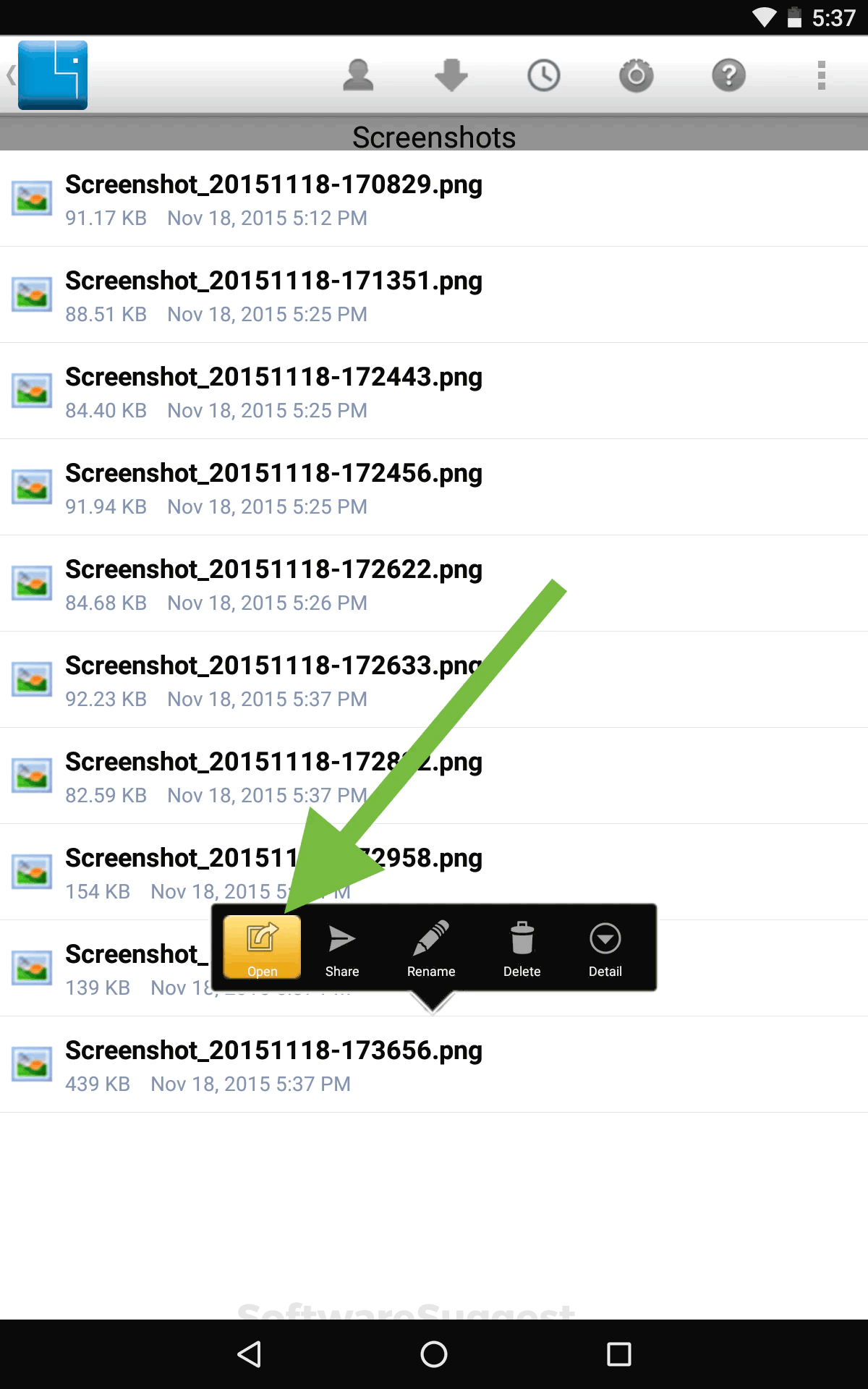The height and width of the screenshot is (1389, 868).
Task: Tap the blue app logo to go back
Action: (x=52, y=75)
